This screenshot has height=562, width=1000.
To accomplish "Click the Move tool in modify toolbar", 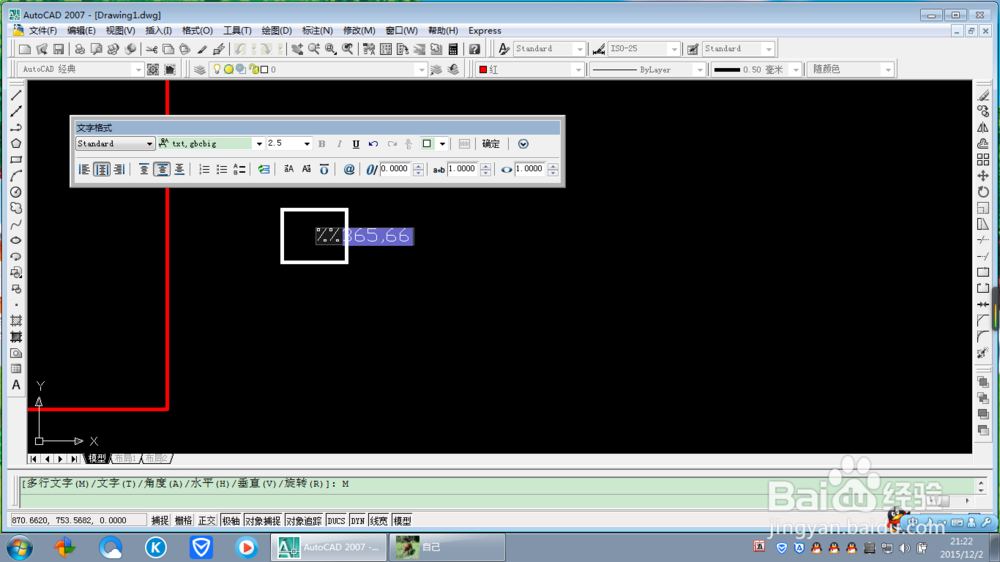I will point(983,175).
